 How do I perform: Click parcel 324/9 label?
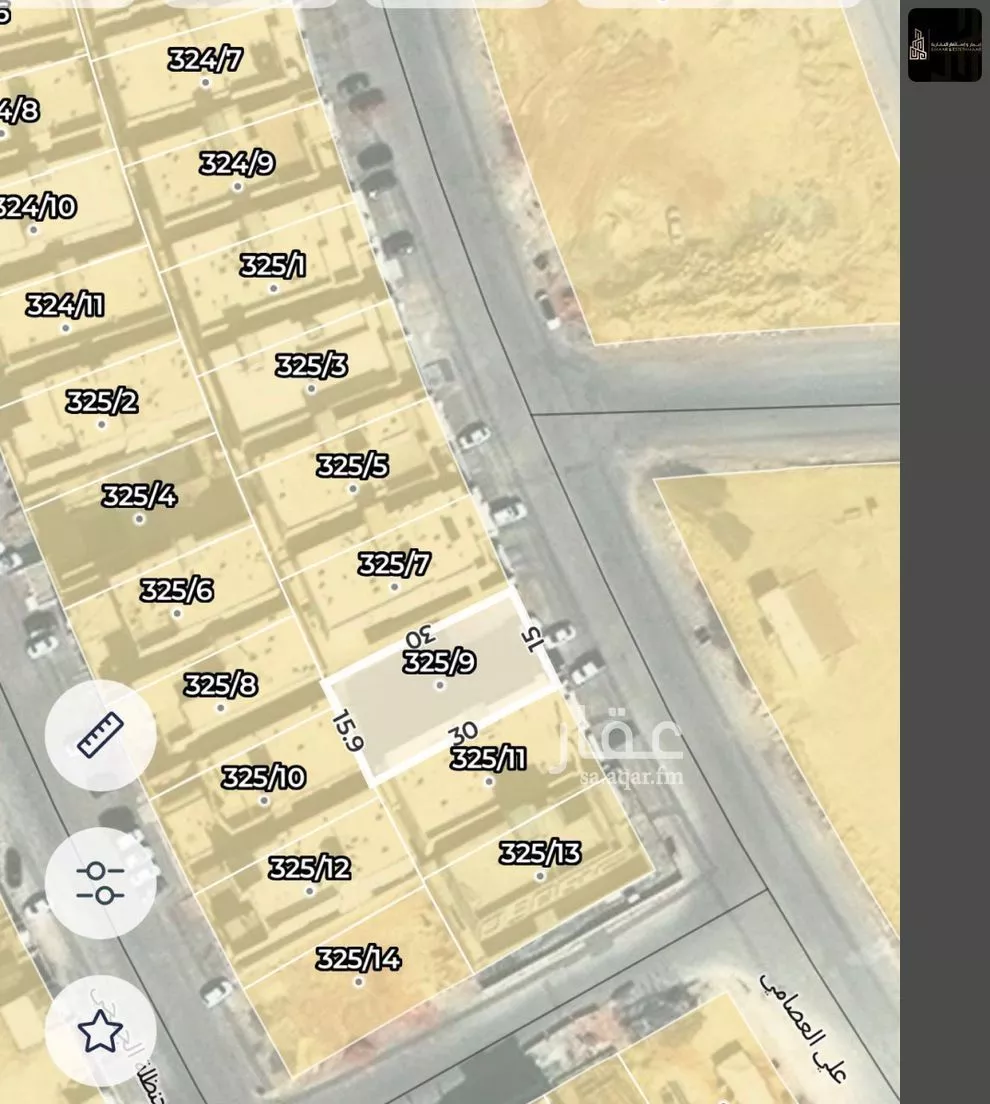[x=237, y=163]
